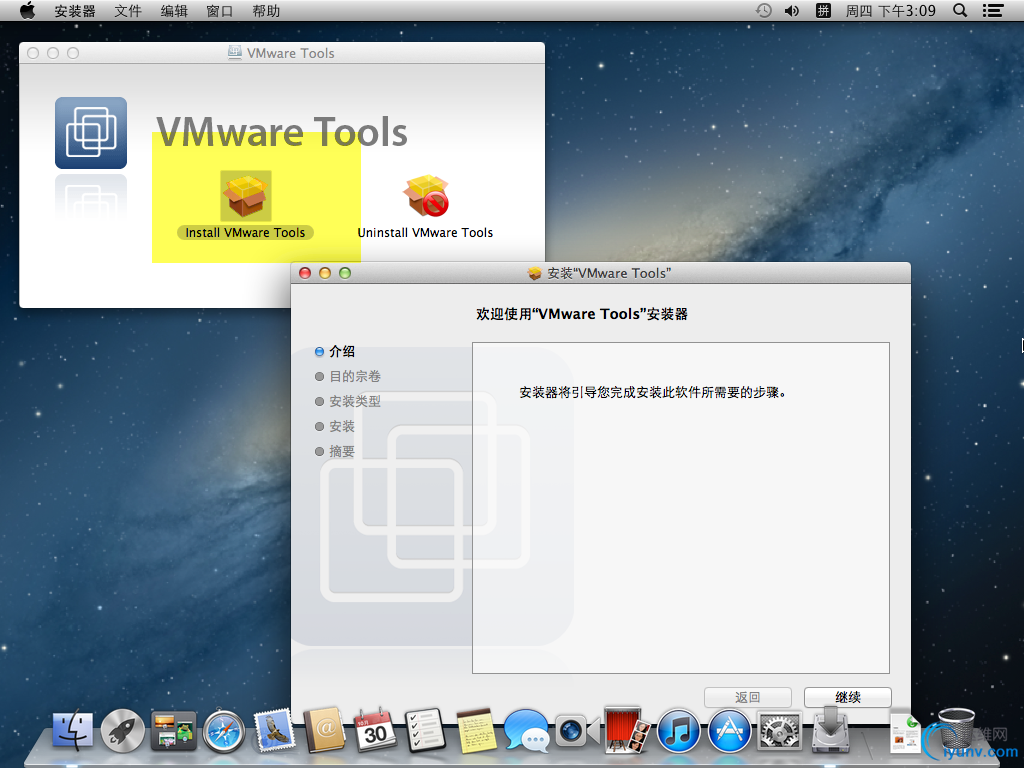Viewport: 1024px width, 768px height.
Task: Open Contacts address book in Dock
Action: click(325, 729)
